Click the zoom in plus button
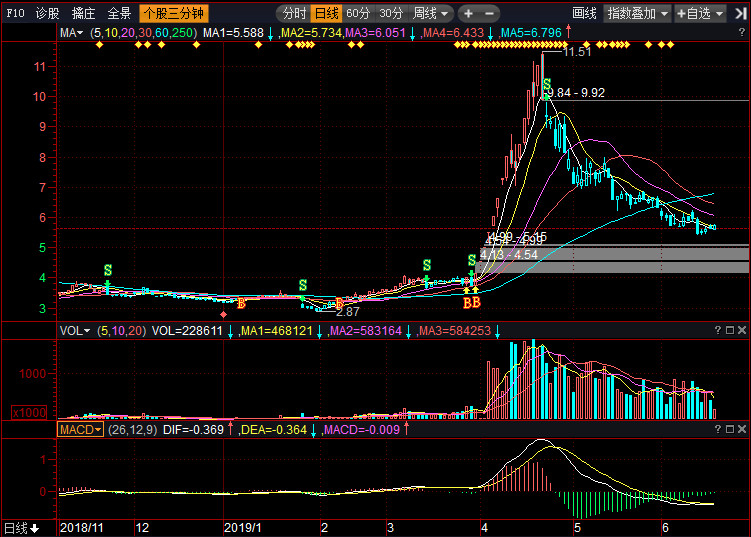 click(468, 14)
